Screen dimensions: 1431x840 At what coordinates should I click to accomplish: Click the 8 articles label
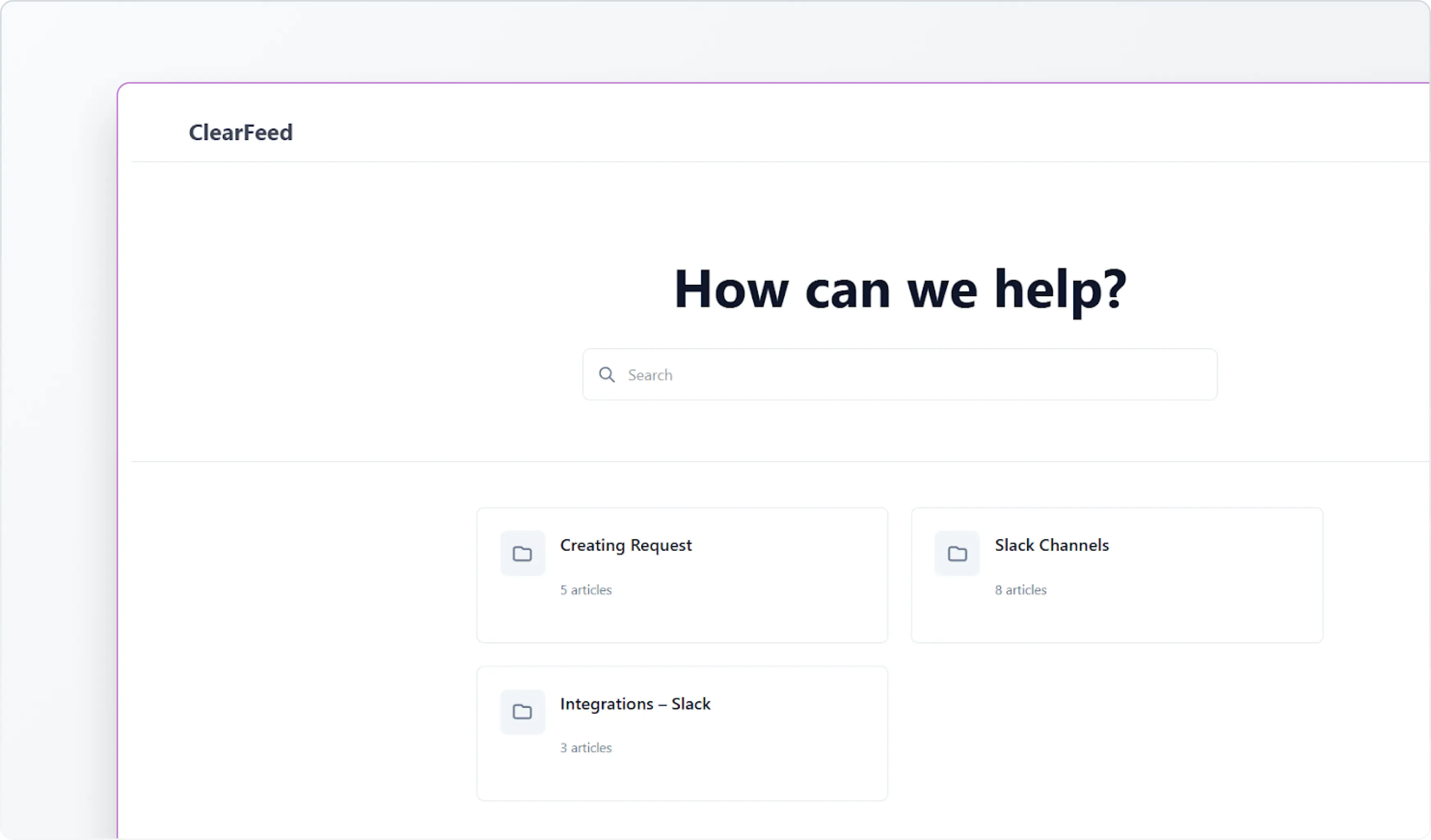click(x=1020, y=590)
